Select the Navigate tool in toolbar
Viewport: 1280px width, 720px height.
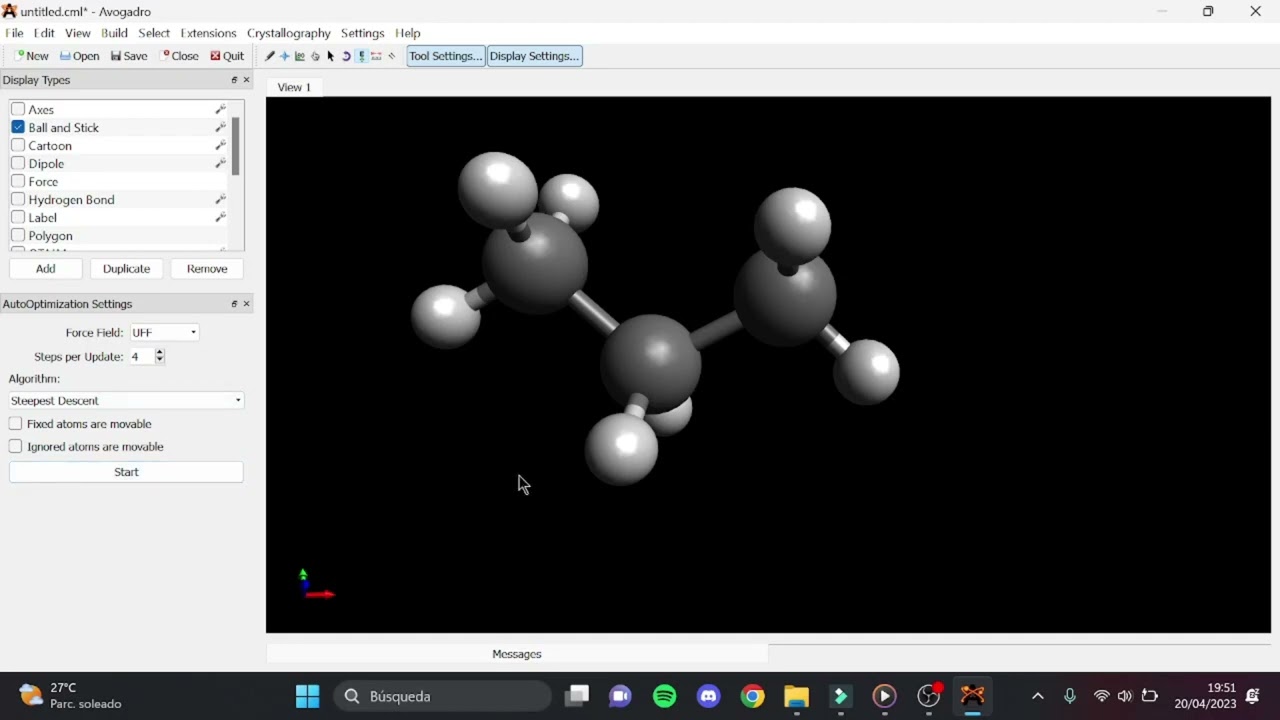click(x=285, y=56)
